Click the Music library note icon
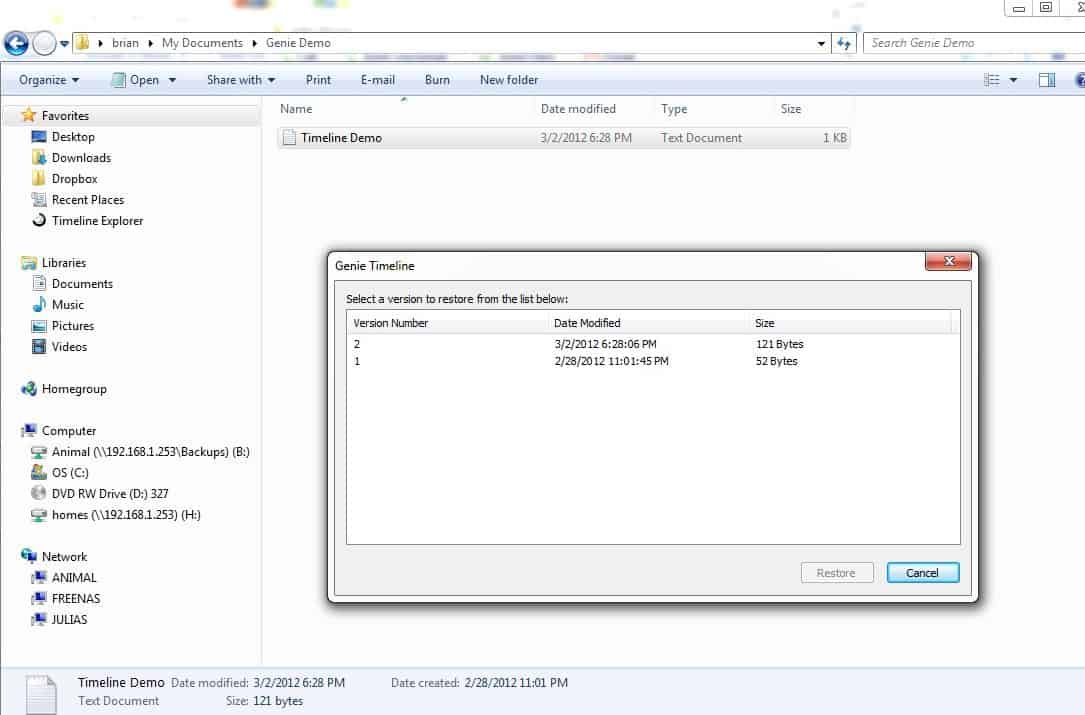1085x715 pixels. (x=39, y=305)
